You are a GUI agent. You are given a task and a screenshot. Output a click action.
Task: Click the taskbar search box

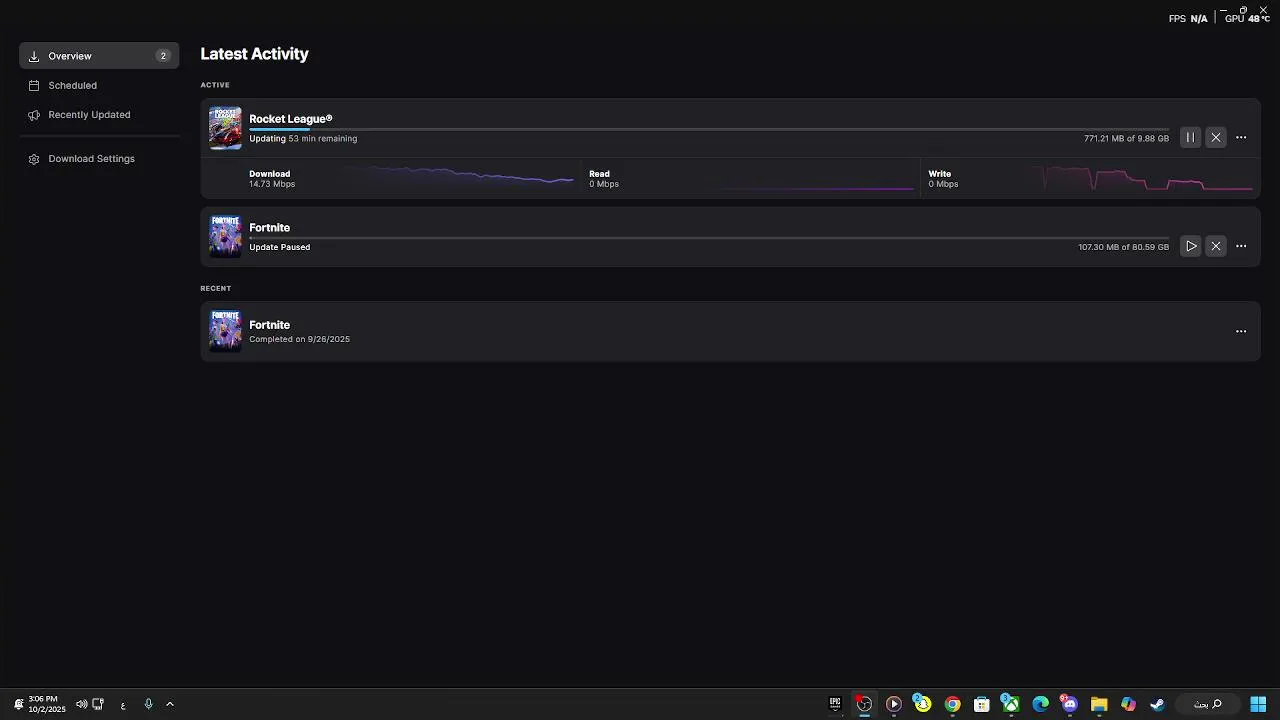1207,704
